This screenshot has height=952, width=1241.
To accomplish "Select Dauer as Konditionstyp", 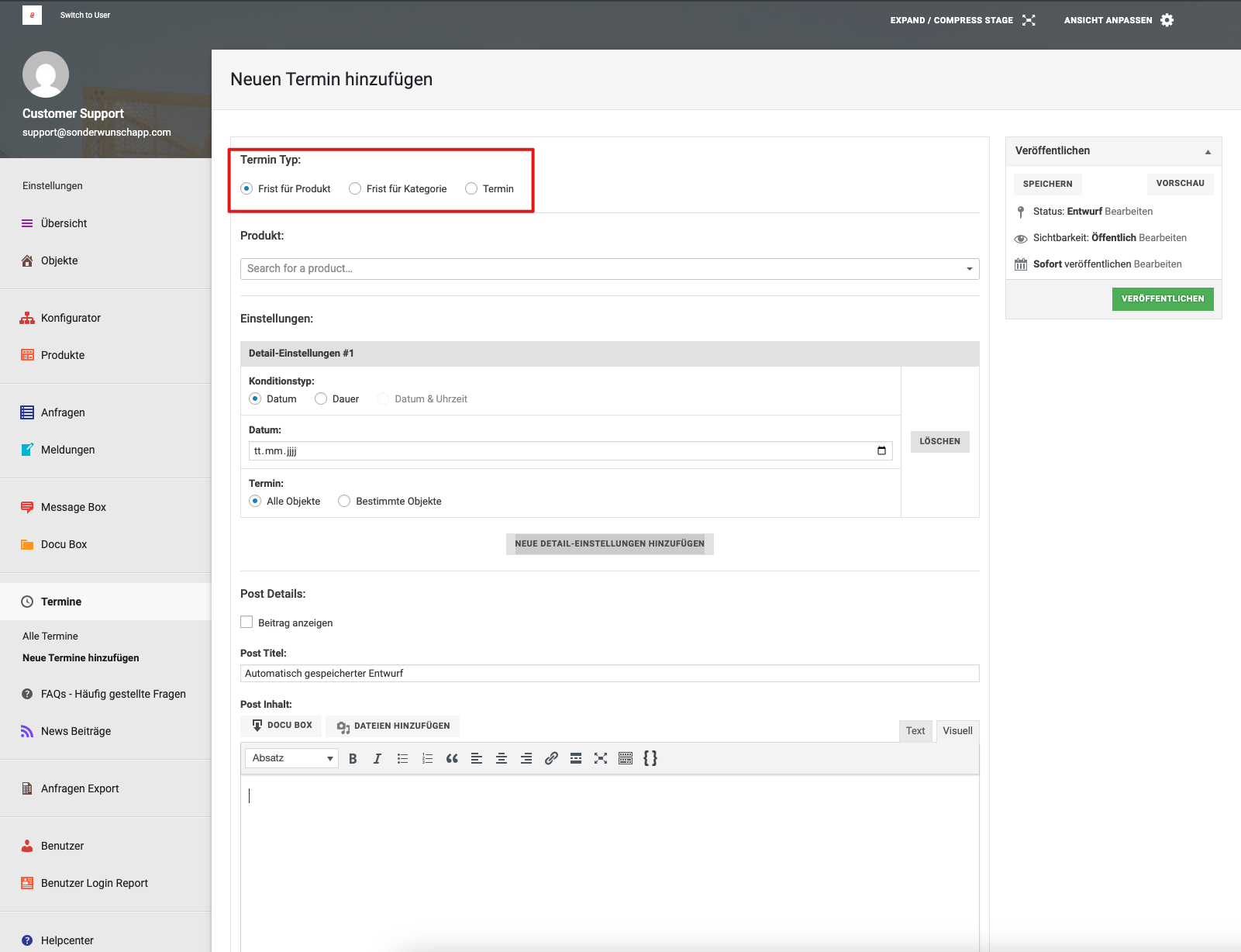I will [x=321, y=398].
